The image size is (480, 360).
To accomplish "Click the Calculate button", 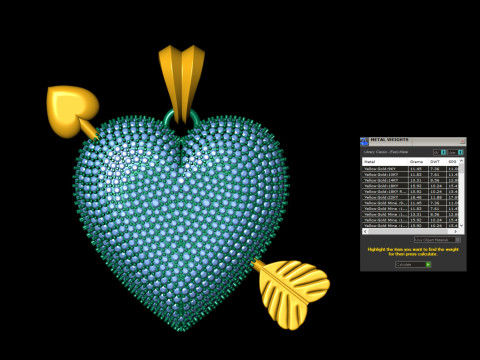I will (413, 264).
